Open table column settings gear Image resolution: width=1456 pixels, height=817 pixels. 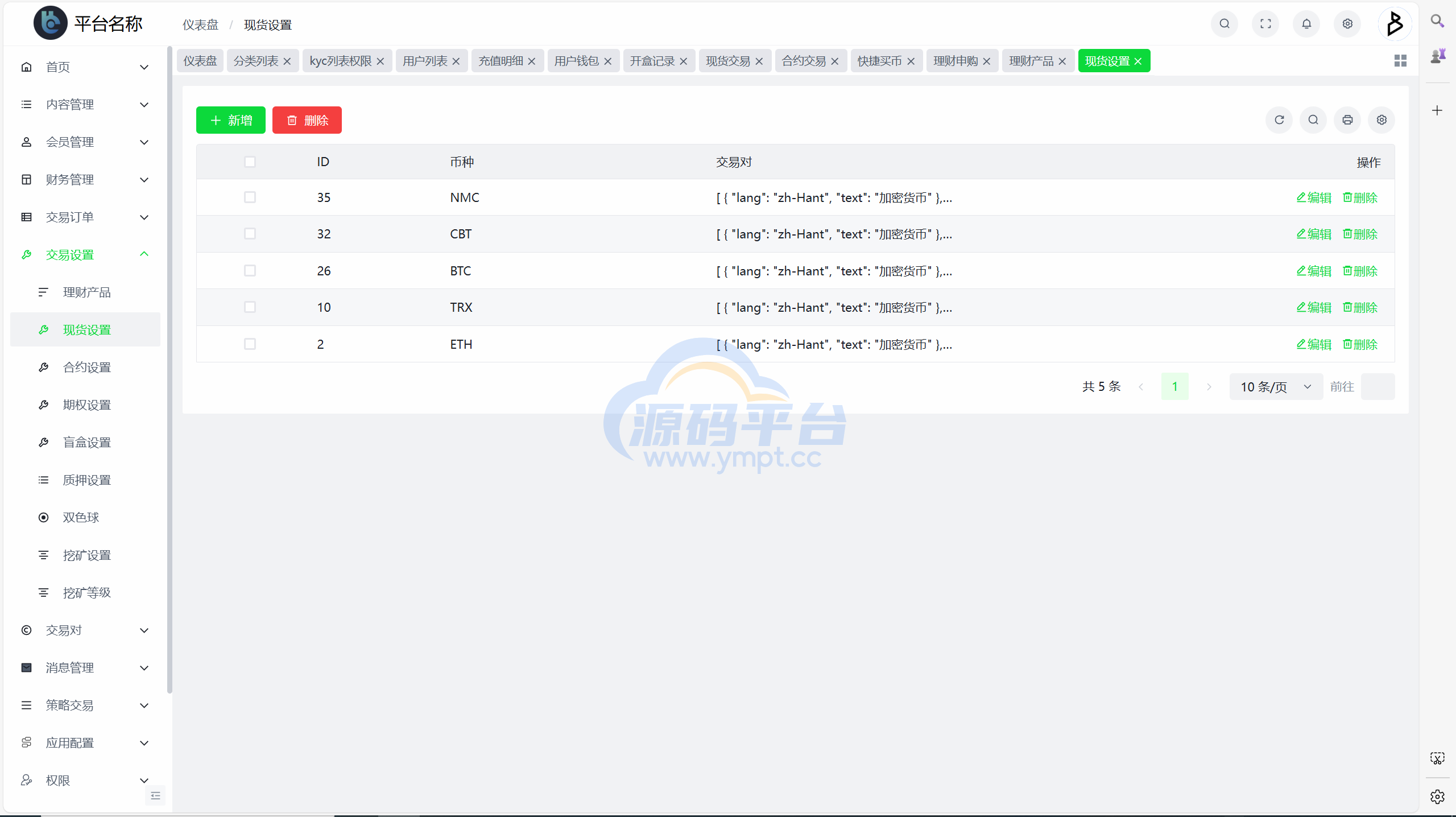coord(1381,120)
